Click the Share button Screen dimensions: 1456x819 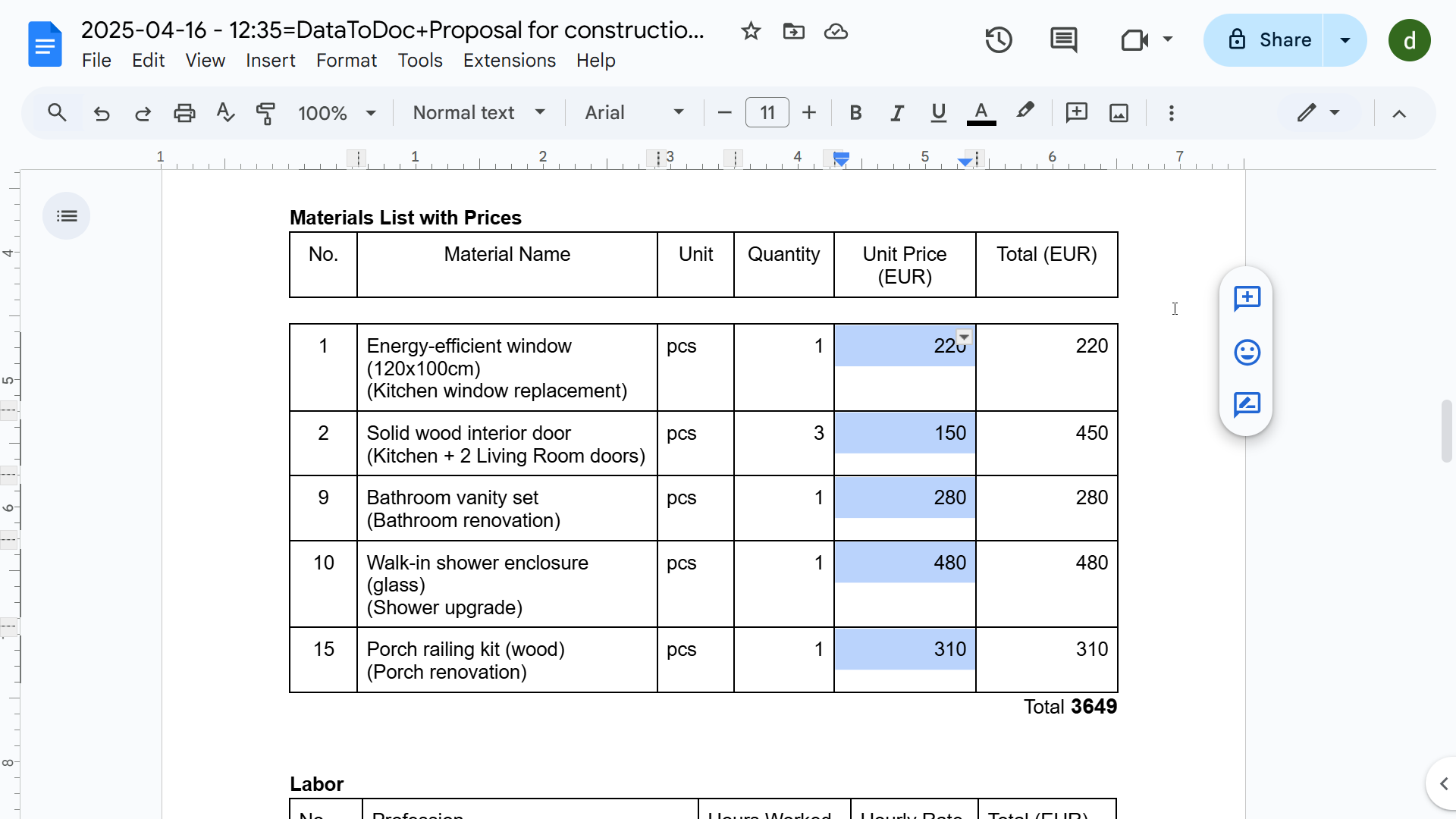tap(1263, 40)
